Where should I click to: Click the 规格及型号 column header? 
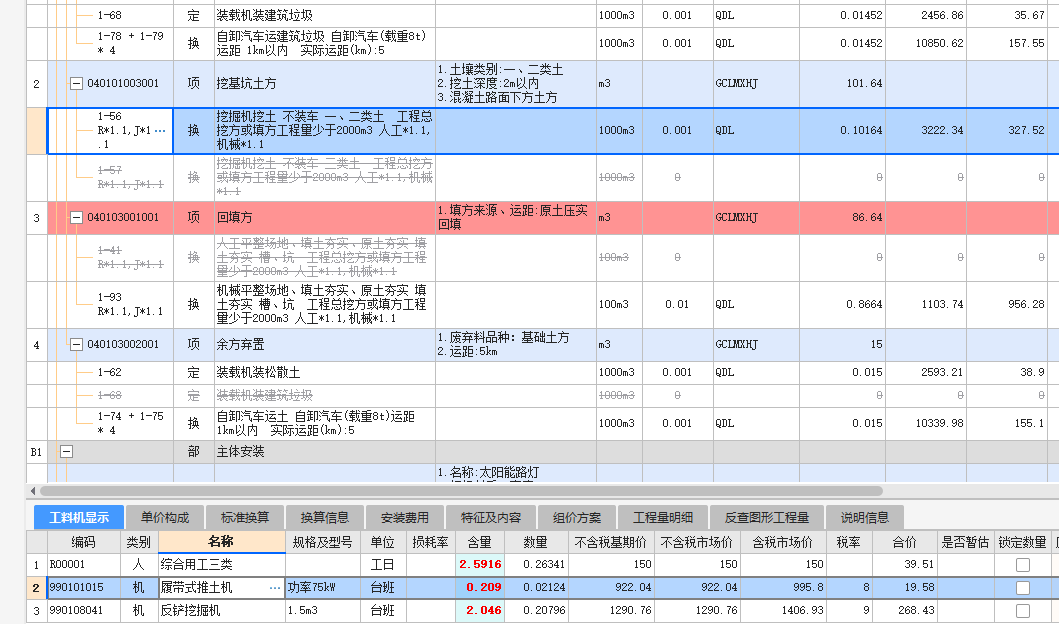click(322, 542)
